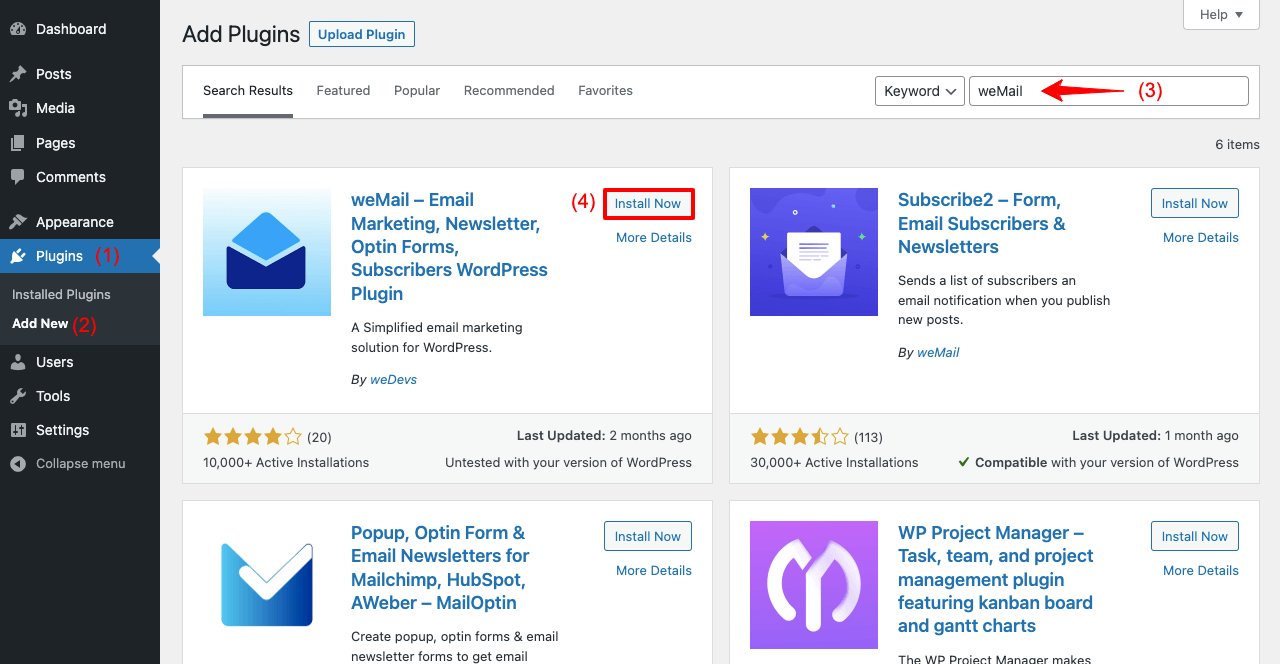Click the Dashboard gauge icon
The width and height of the screenshot is (1280, 664).
click(x=18, y=29)
